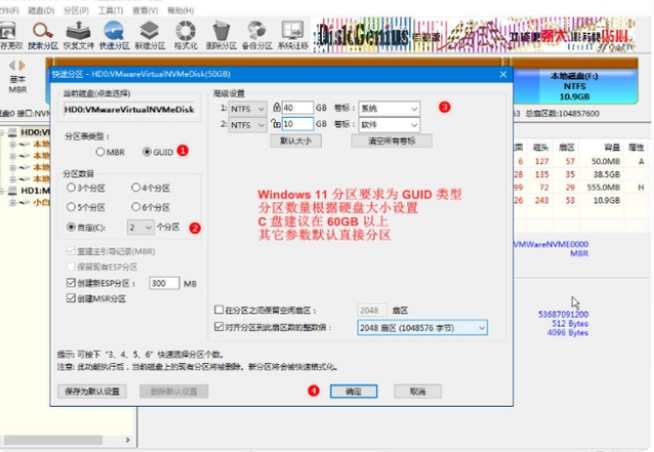
Task: Expand the 2048 扇区 alignment dropdown
Action: pyautogui.click(x=421, y=327)
